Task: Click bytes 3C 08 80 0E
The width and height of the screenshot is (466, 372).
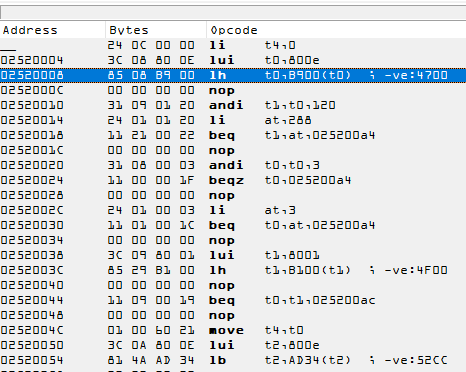Action: point(151,60)
